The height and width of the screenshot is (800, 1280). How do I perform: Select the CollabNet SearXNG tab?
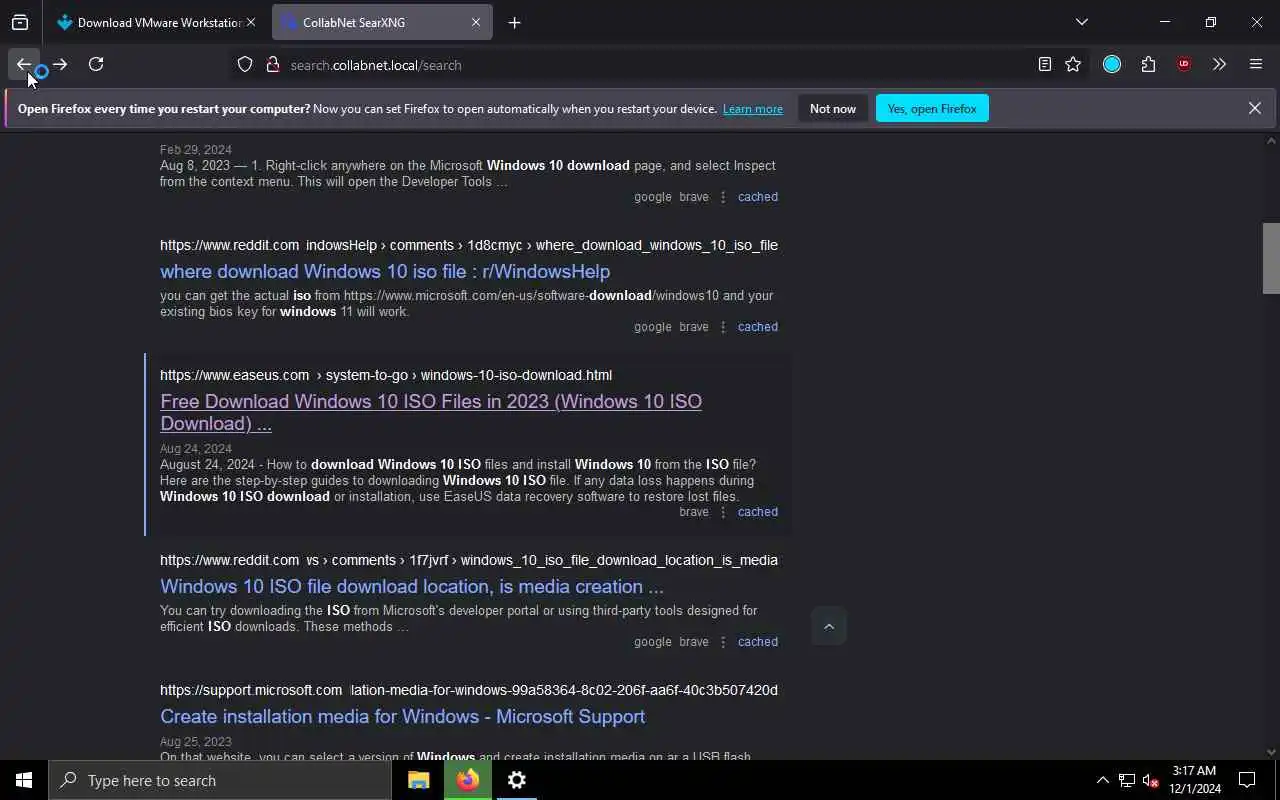(x=382, y=22)
